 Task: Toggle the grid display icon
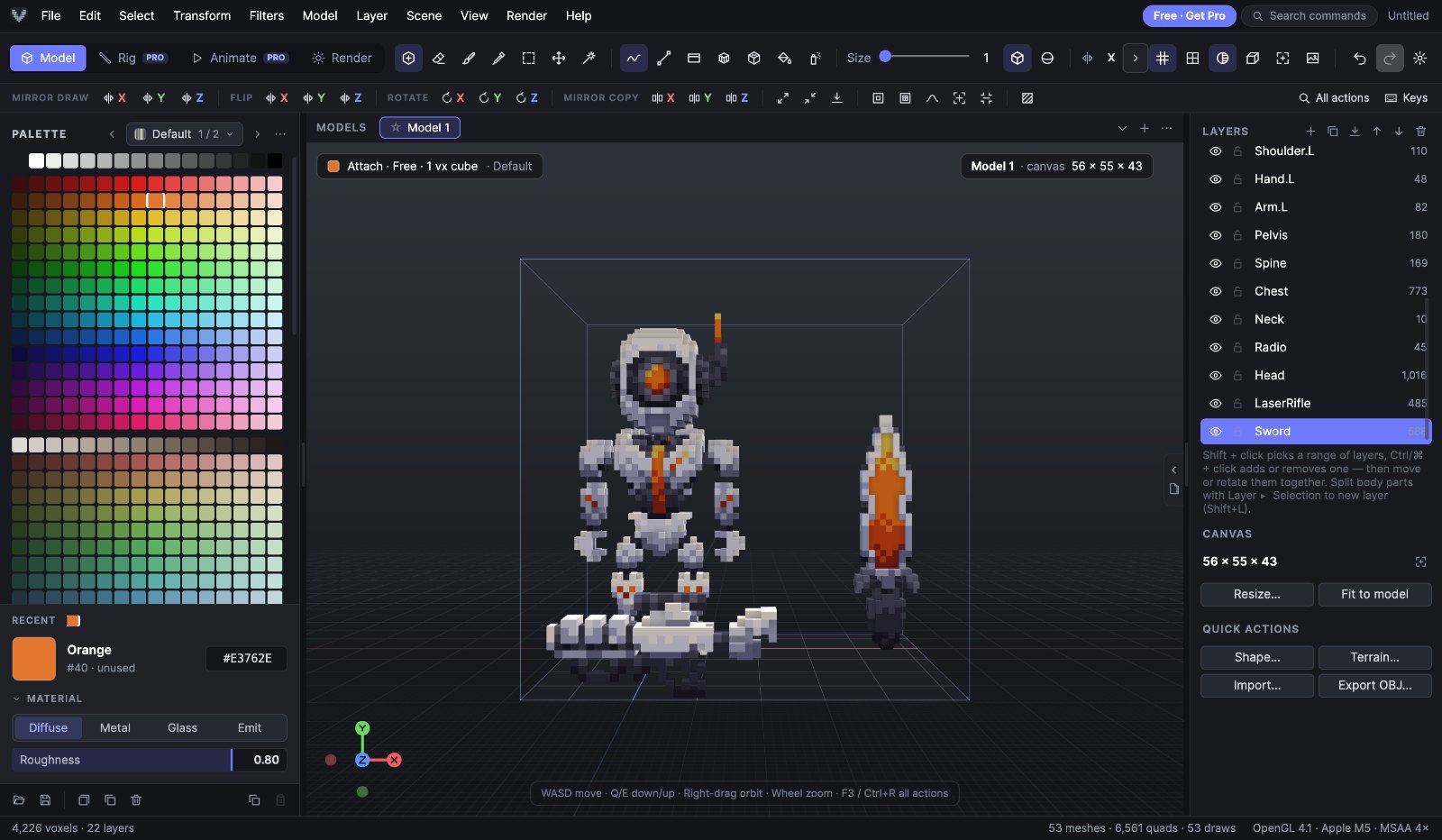coord(1163,58)
